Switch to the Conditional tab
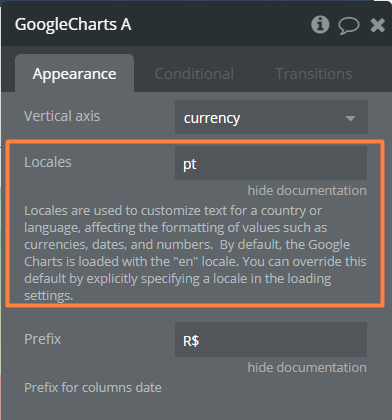The image size is (392, 420). pyautogui.click(x=194, y=74)
